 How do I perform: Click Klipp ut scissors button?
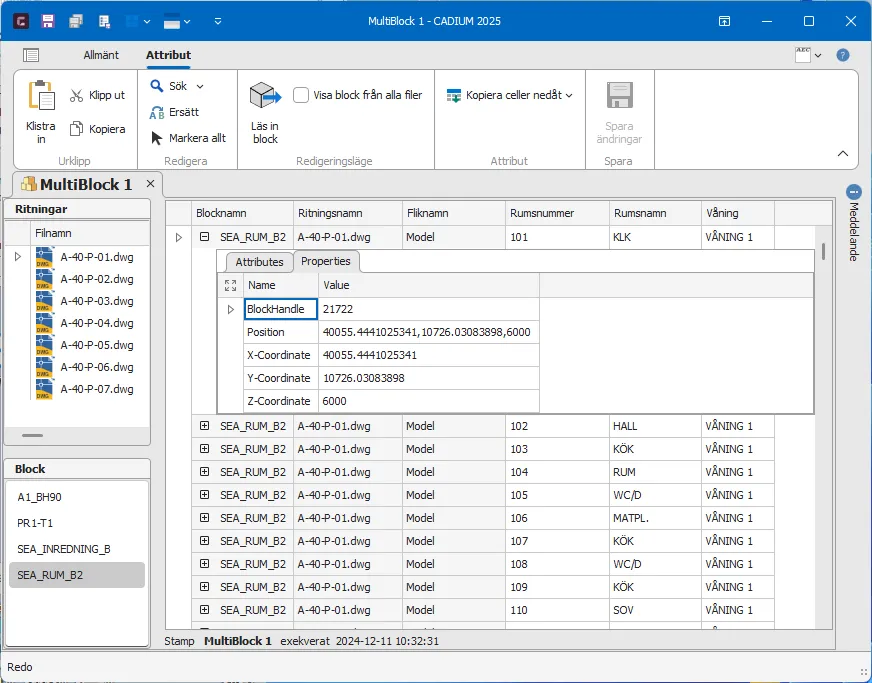click(x=97, y=95)
